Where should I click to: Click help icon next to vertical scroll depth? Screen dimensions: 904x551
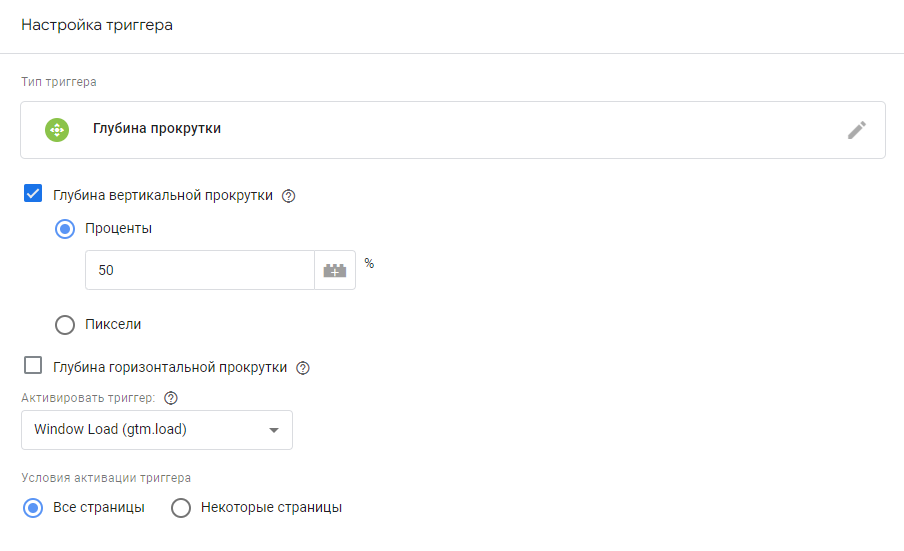click(x=289, y=196)
